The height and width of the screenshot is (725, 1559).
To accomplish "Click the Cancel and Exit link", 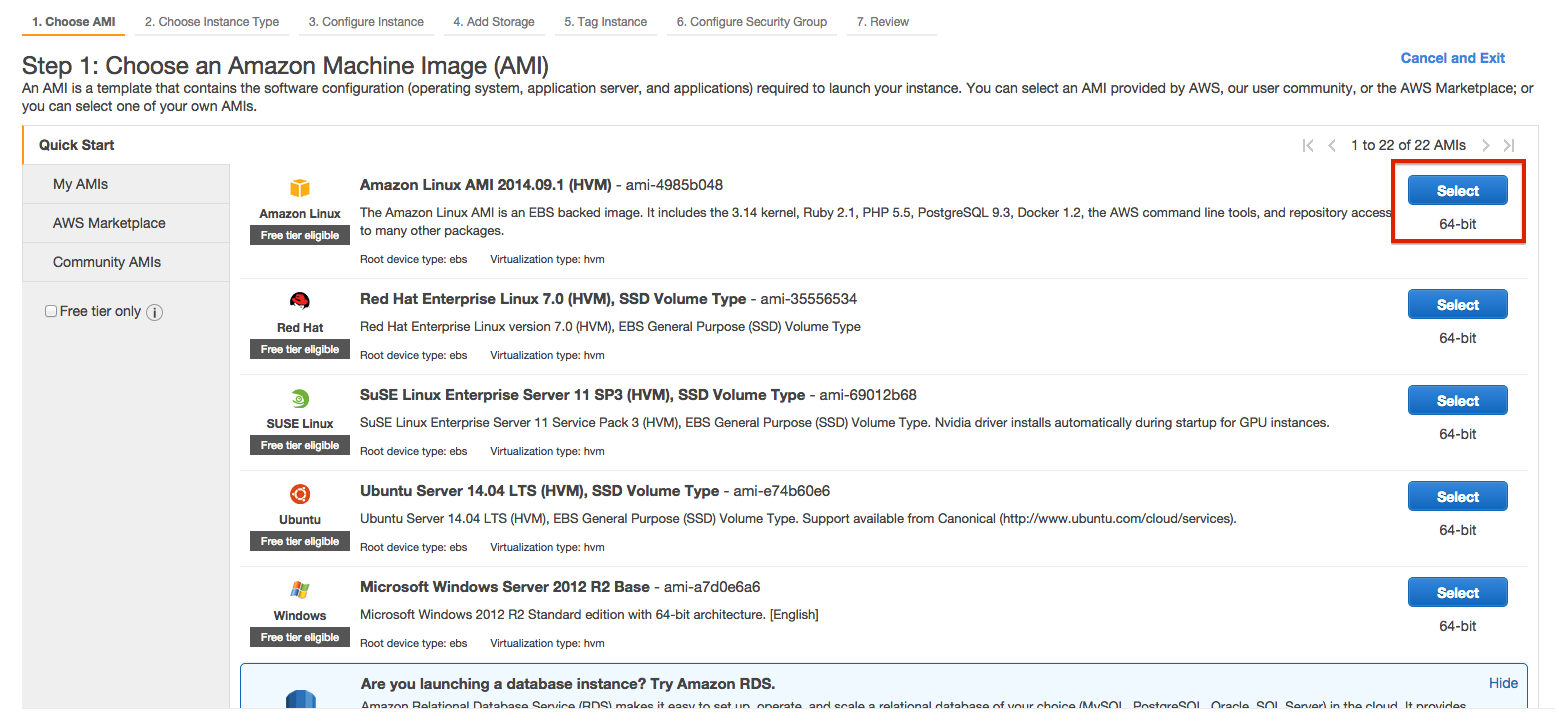I will pyautogui.click(x=1452, y=58).
